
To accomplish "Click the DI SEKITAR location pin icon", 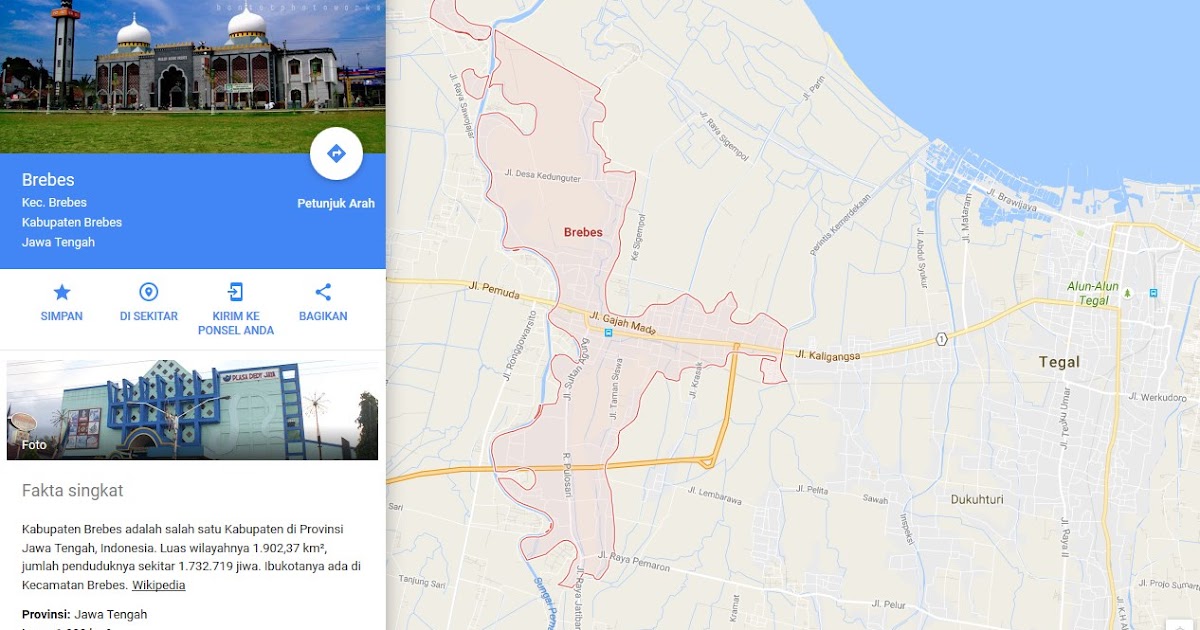I will [x=147, y=292].
